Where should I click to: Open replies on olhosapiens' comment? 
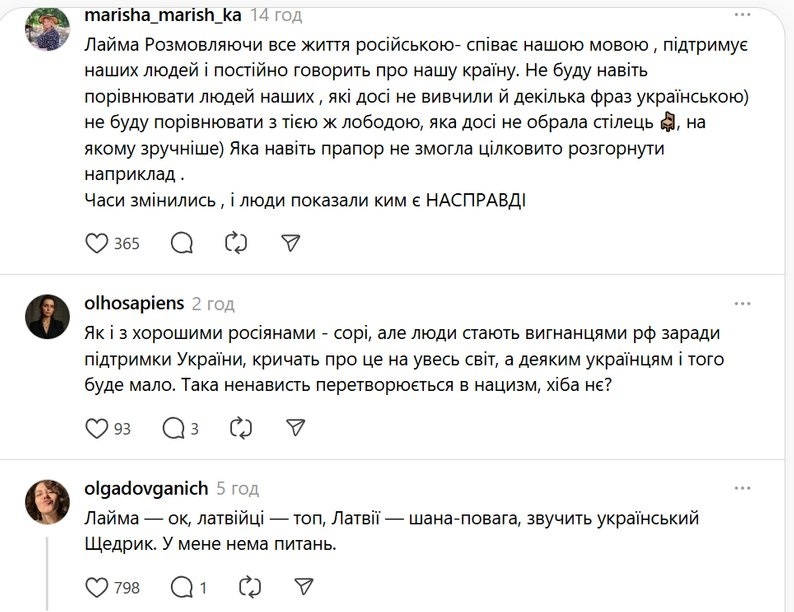click(x=173, y=428)
